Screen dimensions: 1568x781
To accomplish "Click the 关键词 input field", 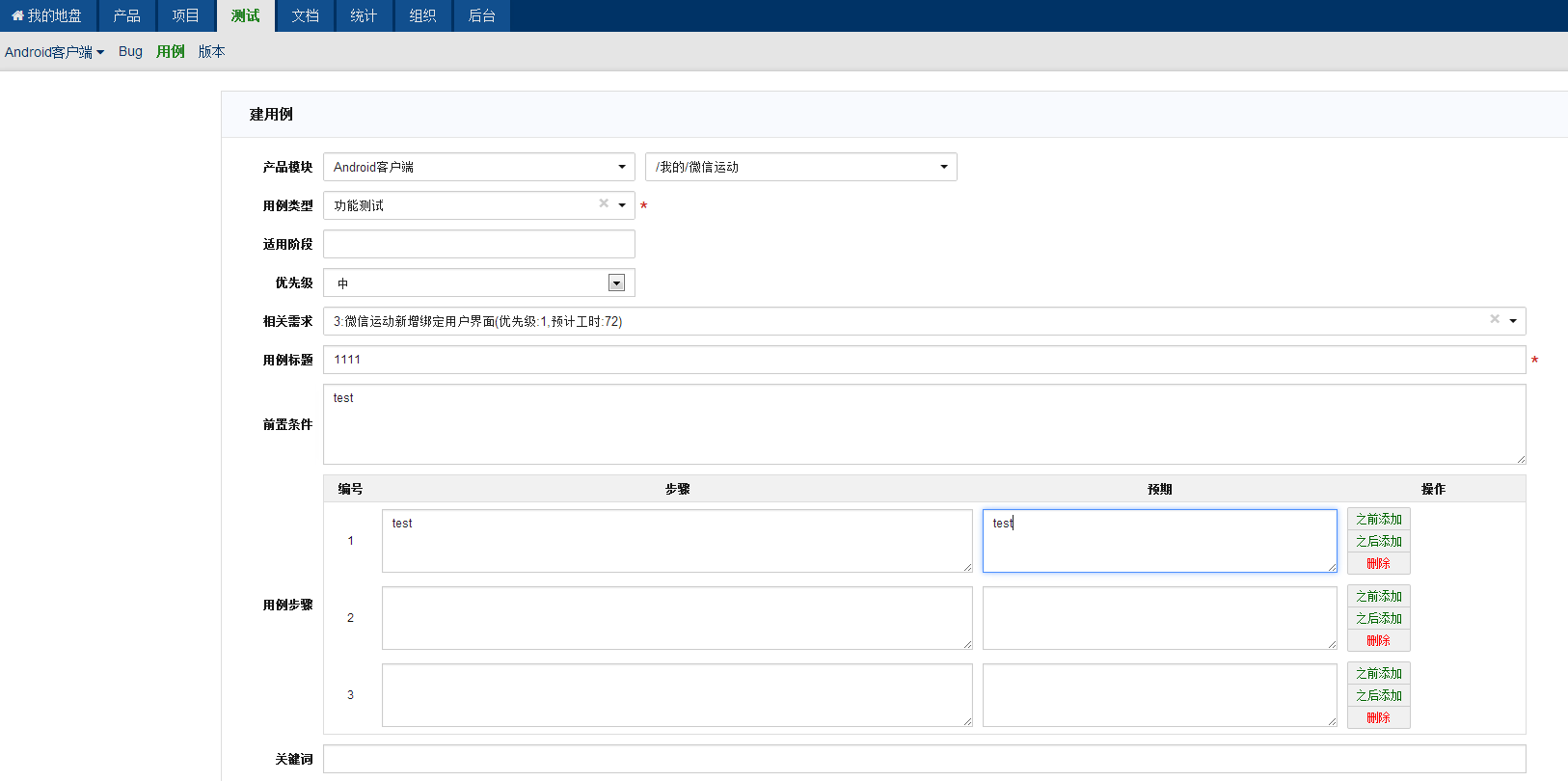I will click(924, 759).
